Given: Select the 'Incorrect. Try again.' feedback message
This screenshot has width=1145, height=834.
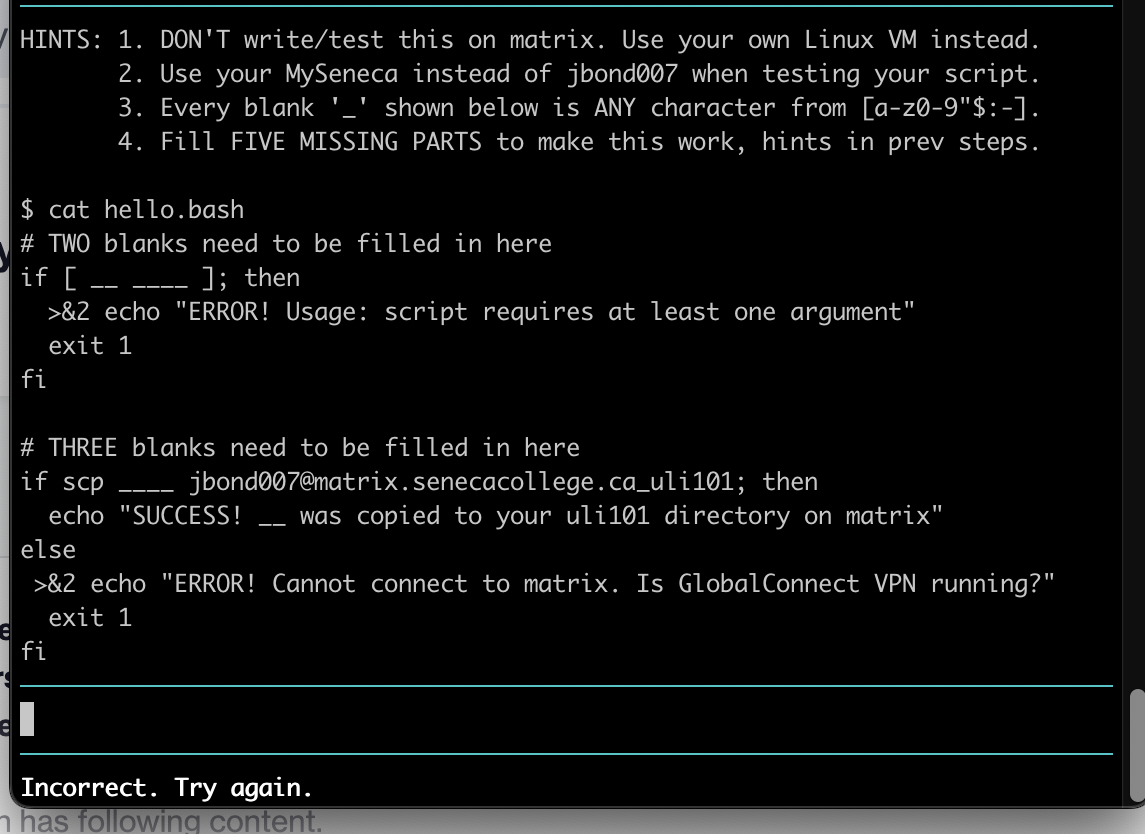Looking at the screenshot, I should [x=167, y=787].
